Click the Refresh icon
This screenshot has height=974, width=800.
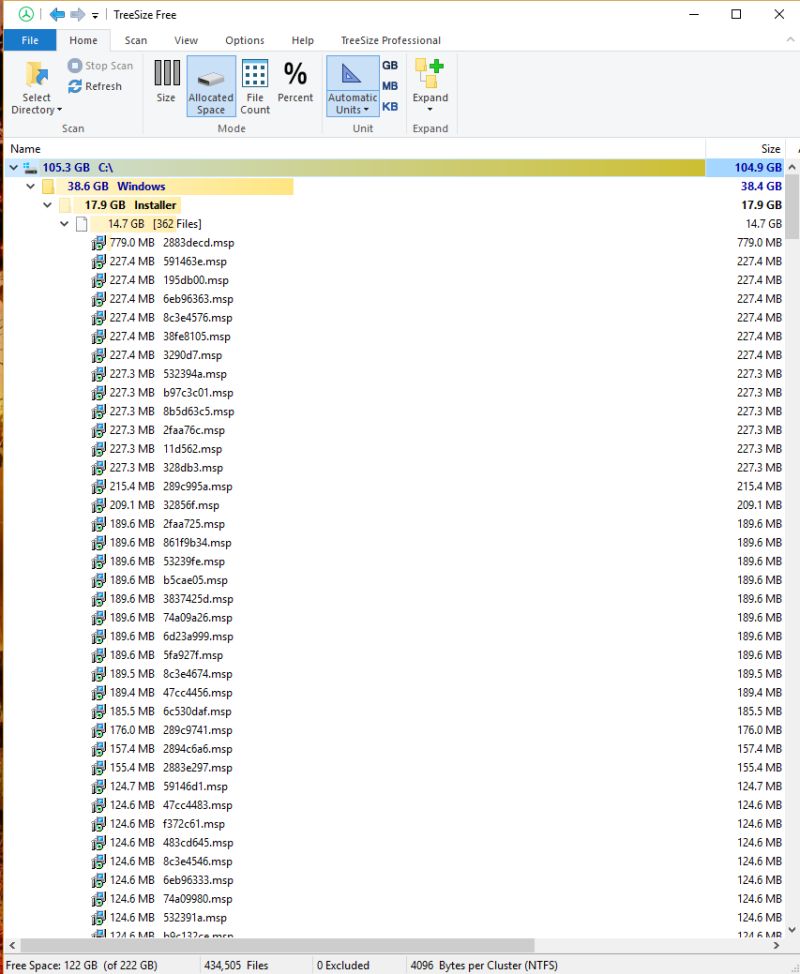pos(75,86)
